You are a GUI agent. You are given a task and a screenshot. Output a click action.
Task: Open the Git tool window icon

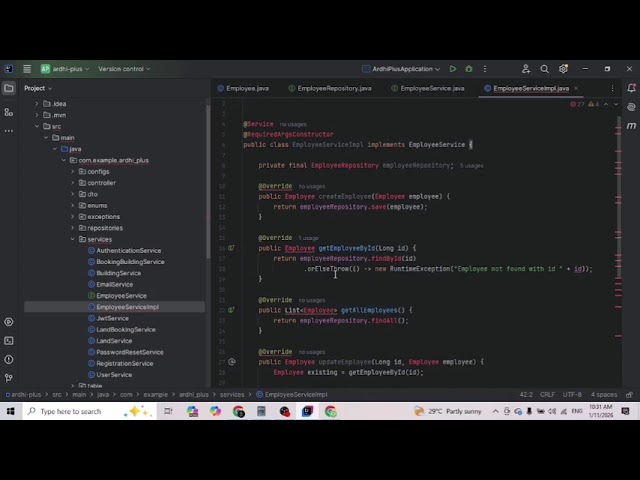[9, 378]
